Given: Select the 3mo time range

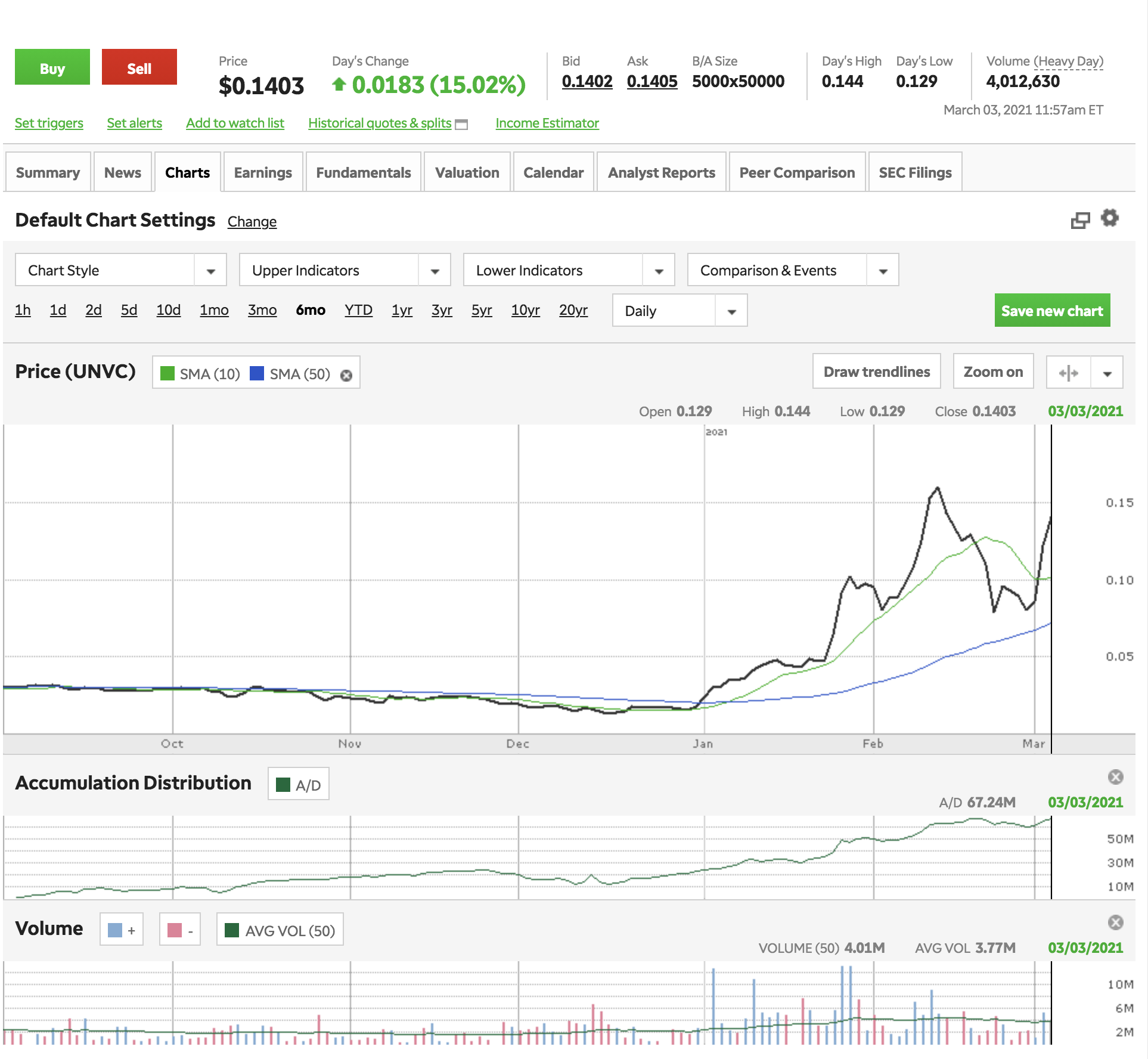Looking at the screenshot, I should (262, 310).
